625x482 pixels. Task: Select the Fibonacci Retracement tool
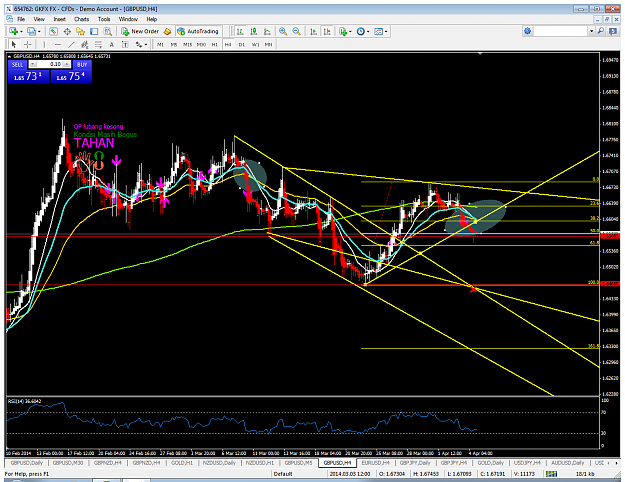click(x=98, y=44)
